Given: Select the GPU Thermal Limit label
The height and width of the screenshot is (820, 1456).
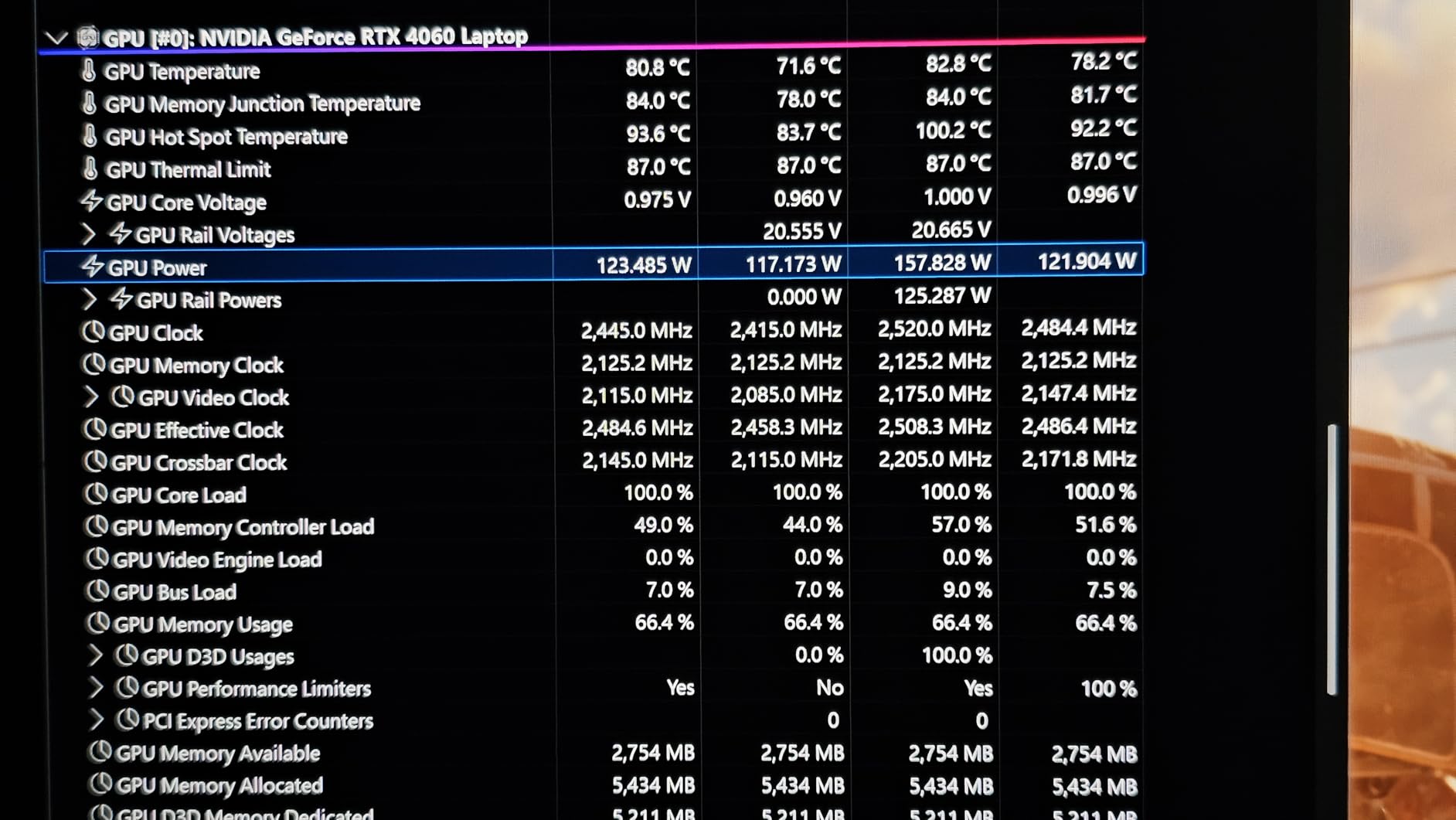Looking at the screenshot, I should [x=189, y=169].
